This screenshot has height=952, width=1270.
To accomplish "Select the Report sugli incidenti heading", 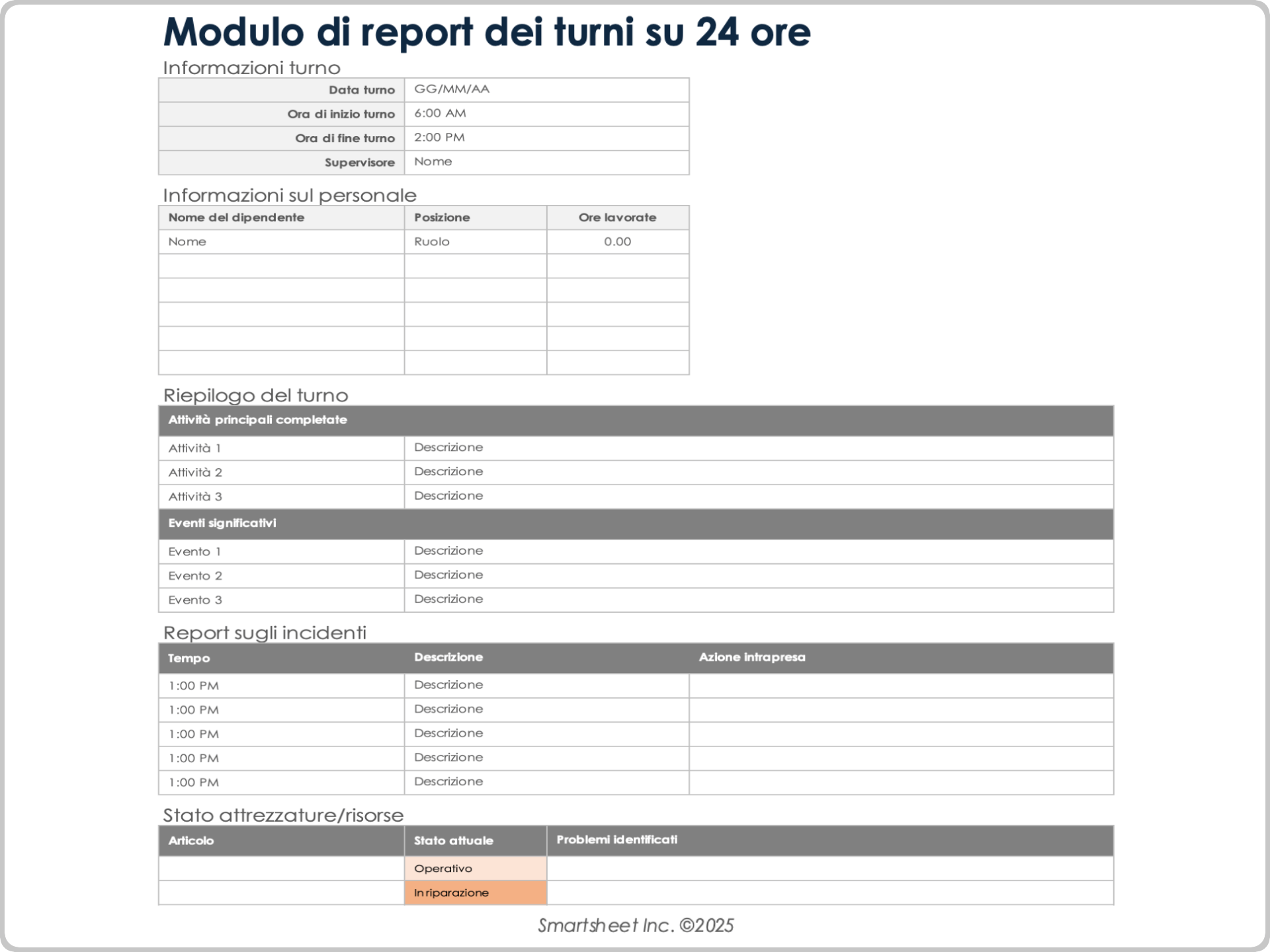I will [263, 632].
